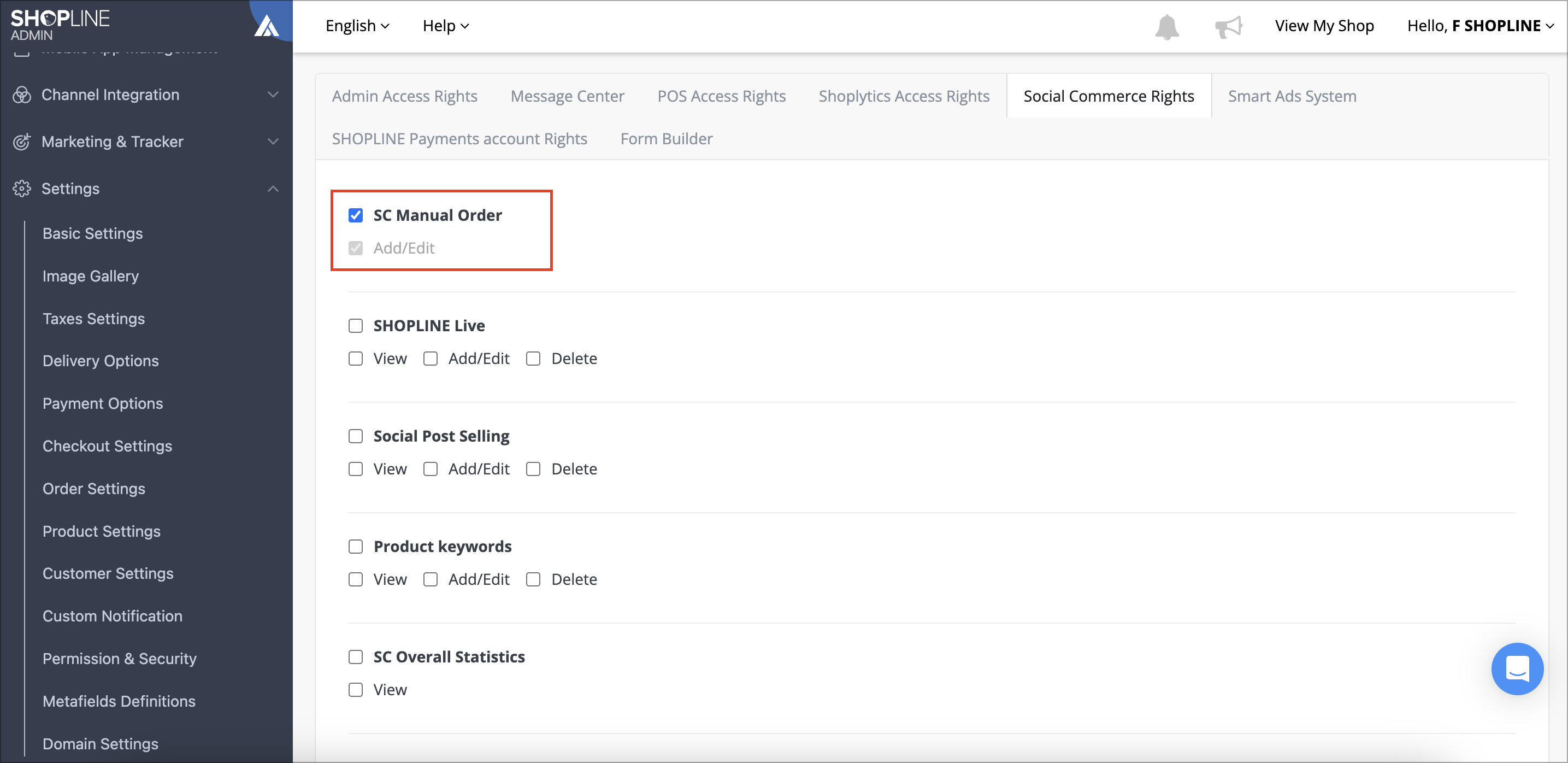Open the Hello, F SHOPLINE account dropdown

tap(1481, 26)
